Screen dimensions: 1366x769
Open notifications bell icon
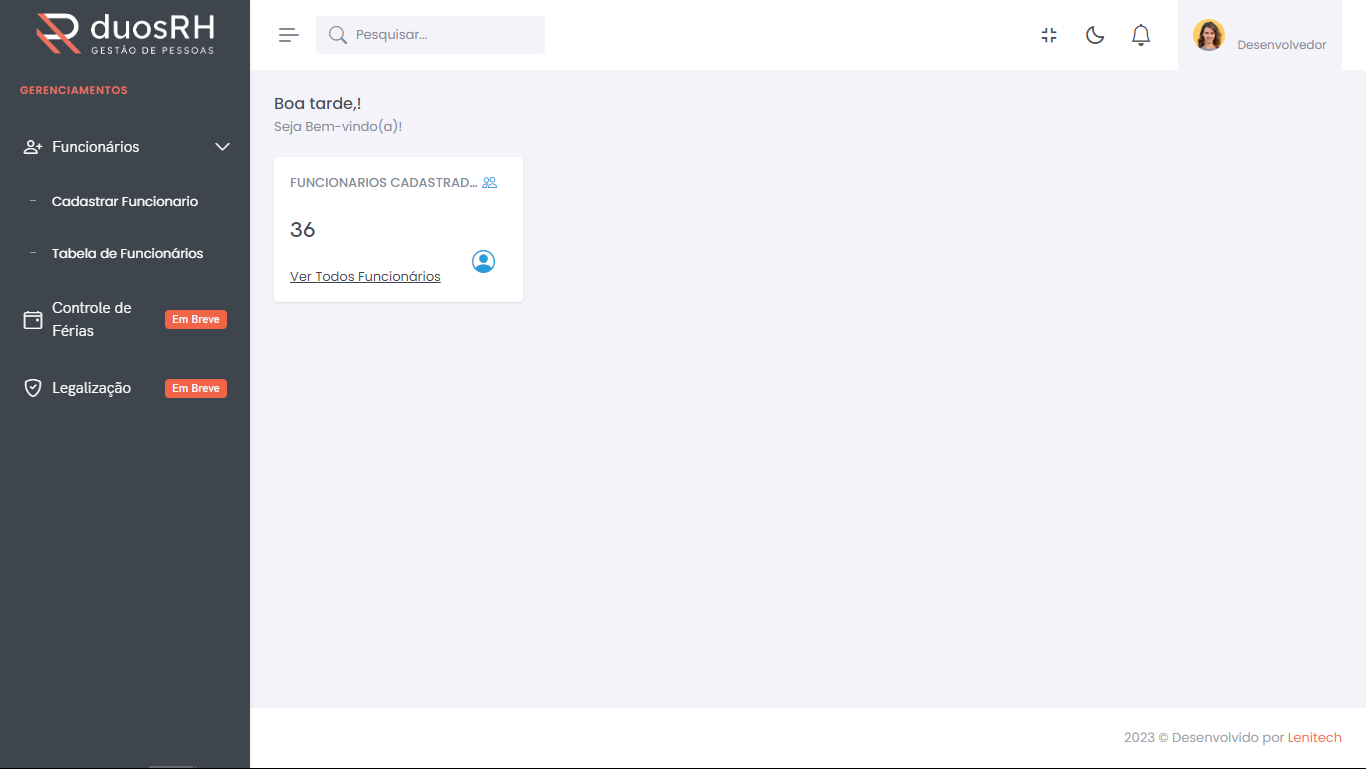[x=1141, y=35]
